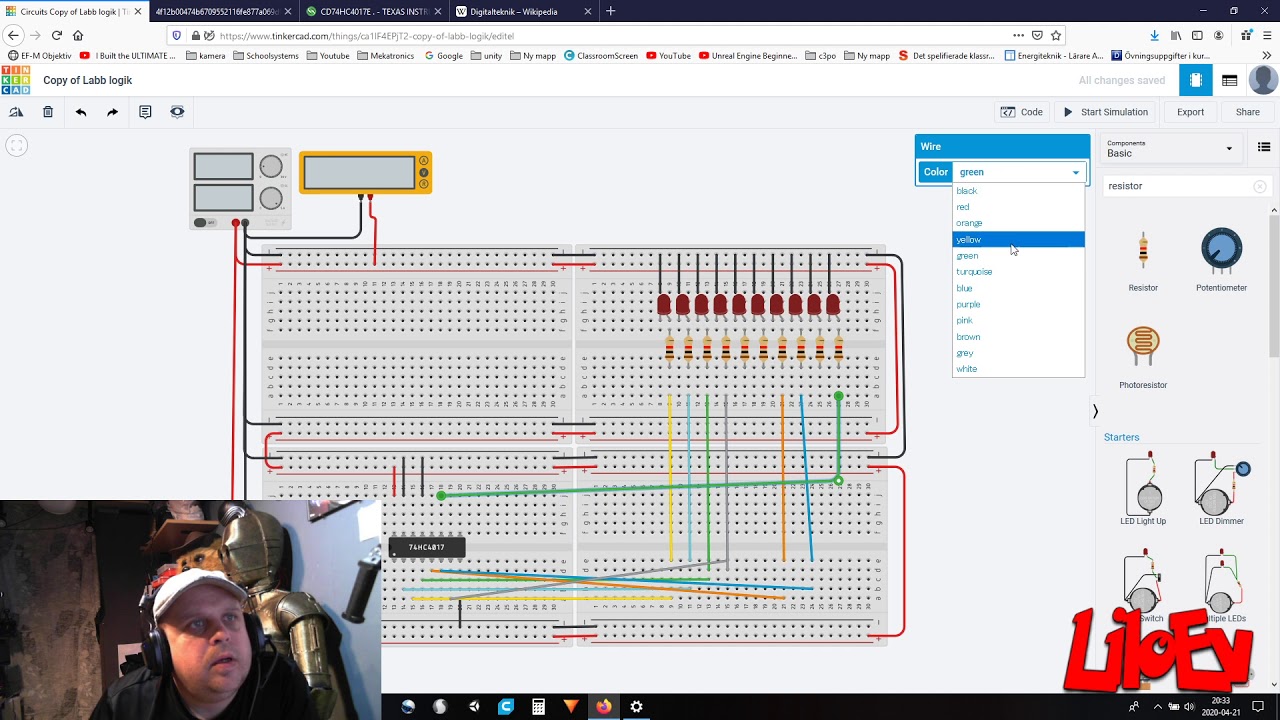1280x720 pixels.
Task: Click the yellow multimeter
Action: pyautogui.click(x=365, y=172)
